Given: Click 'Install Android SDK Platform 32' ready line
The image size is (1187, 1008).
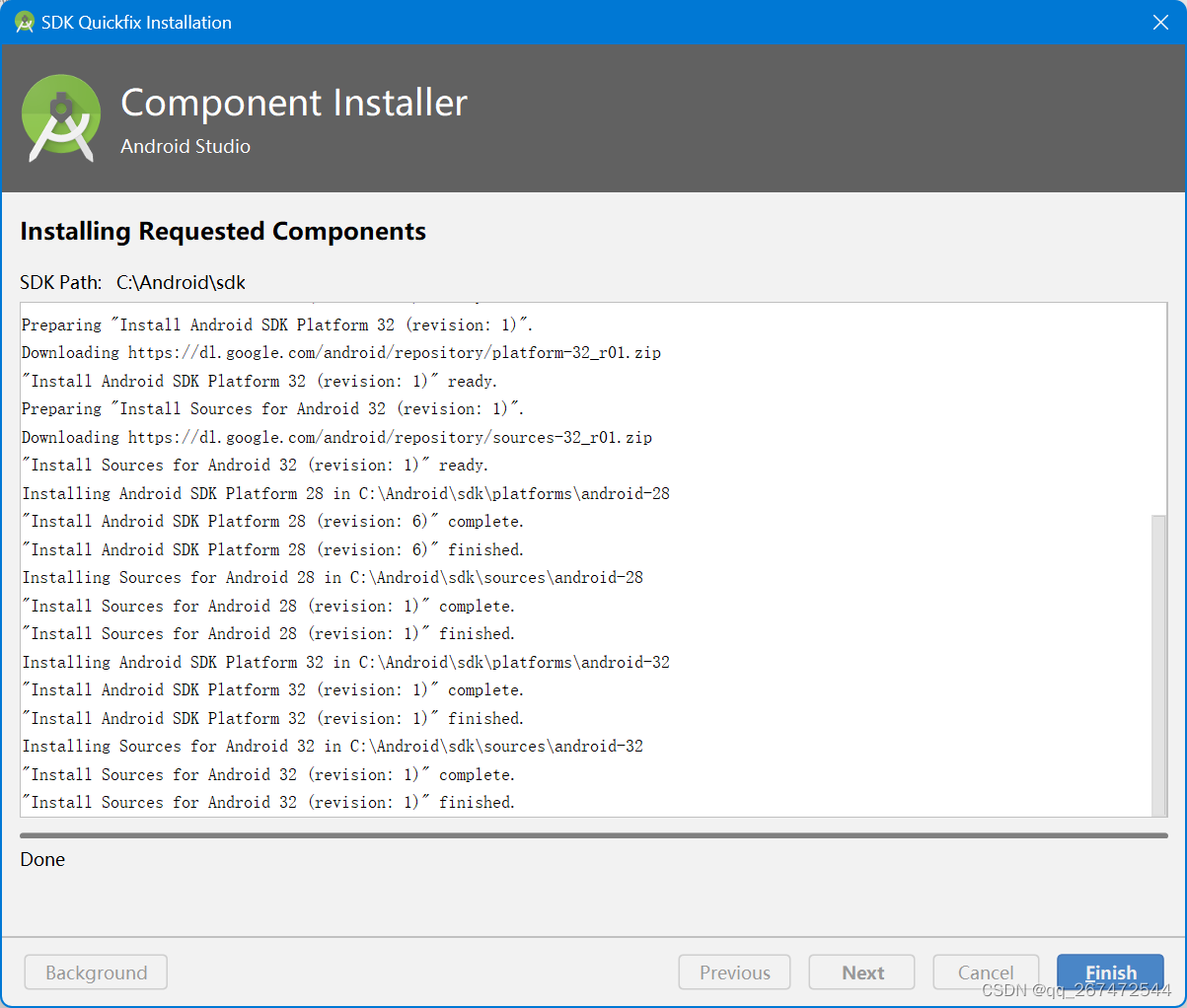Looking at the screenshot, I should click(260, 381).
